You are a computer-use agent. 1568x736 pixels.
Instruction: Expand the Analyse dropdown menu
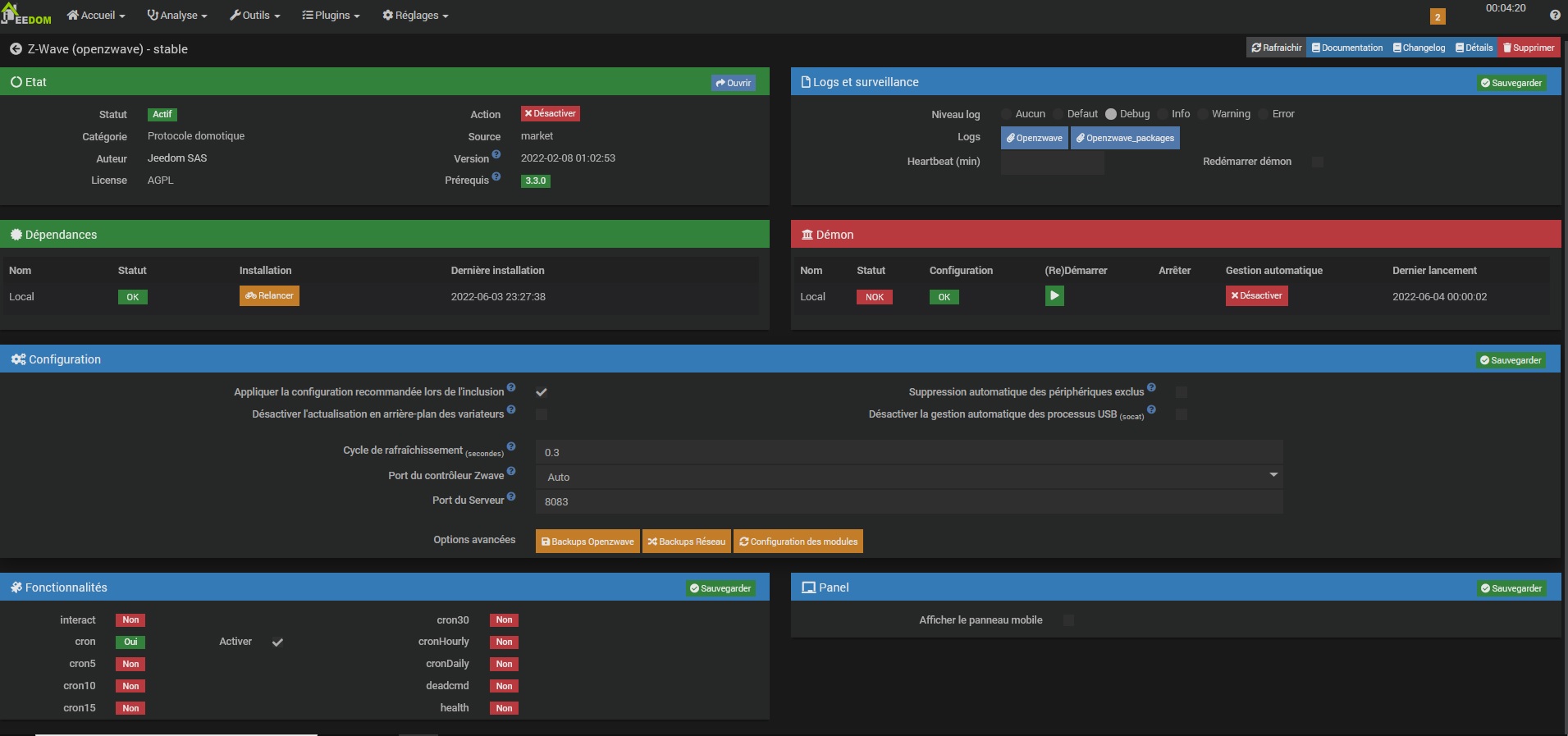pos(176,15)
